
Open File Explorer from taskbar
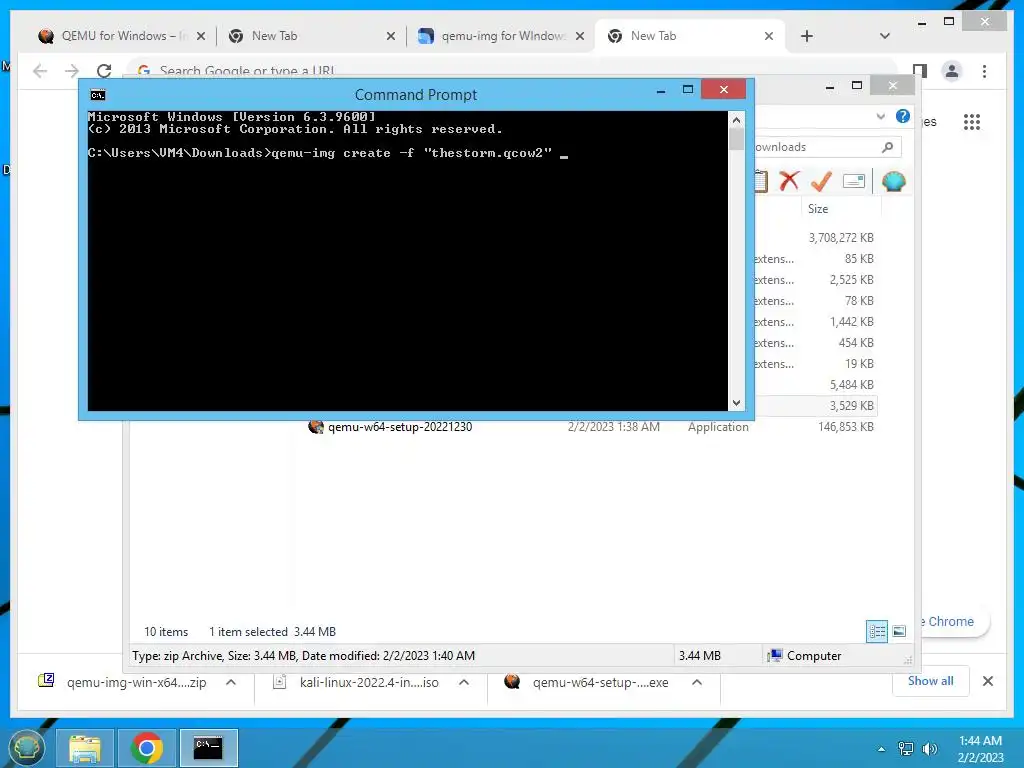(x=85, y=748)
